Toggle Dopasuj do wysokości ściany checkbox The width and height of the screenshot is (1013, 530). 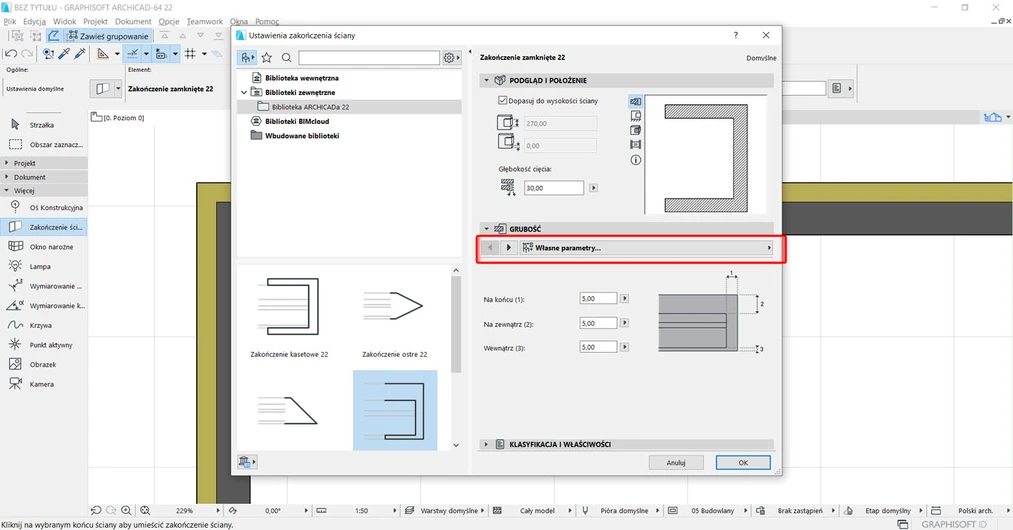[x=503, y=101]
